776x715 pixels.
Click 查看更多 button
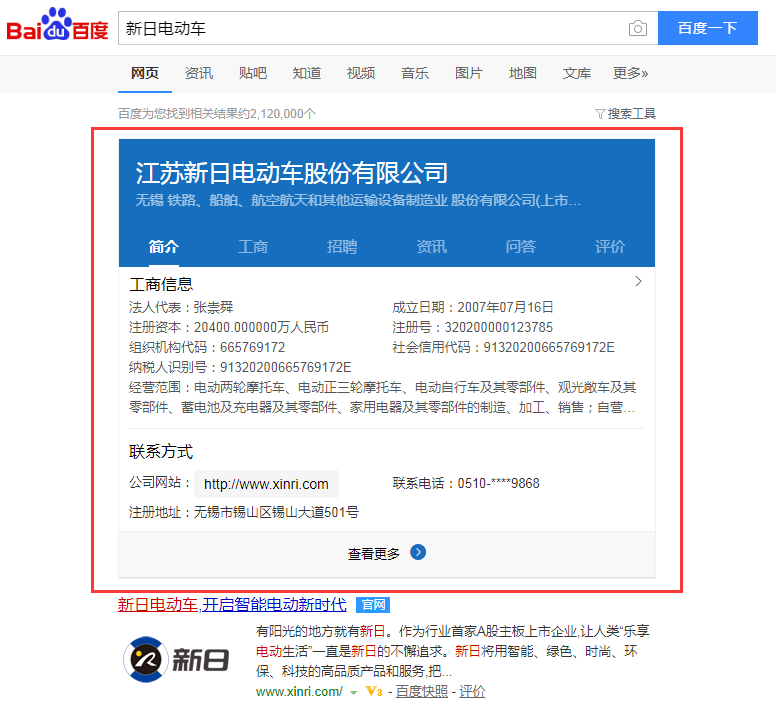click(387, 554)
